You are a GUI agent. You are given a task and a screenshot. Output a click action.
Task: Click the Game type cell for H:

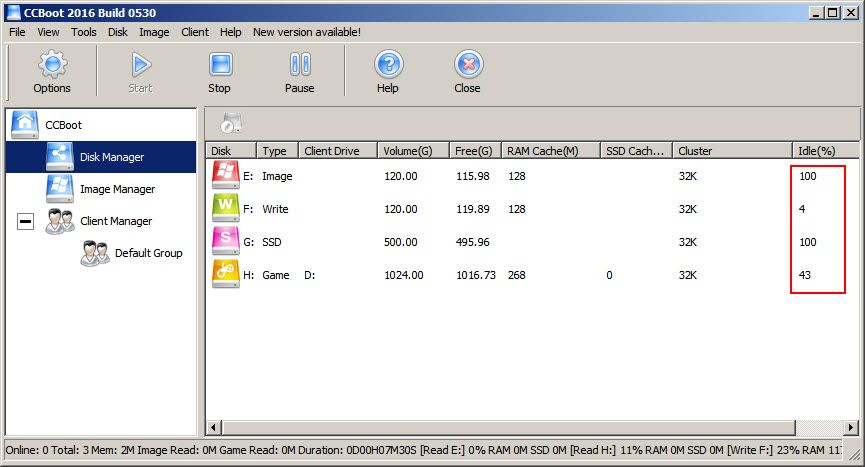276,275
